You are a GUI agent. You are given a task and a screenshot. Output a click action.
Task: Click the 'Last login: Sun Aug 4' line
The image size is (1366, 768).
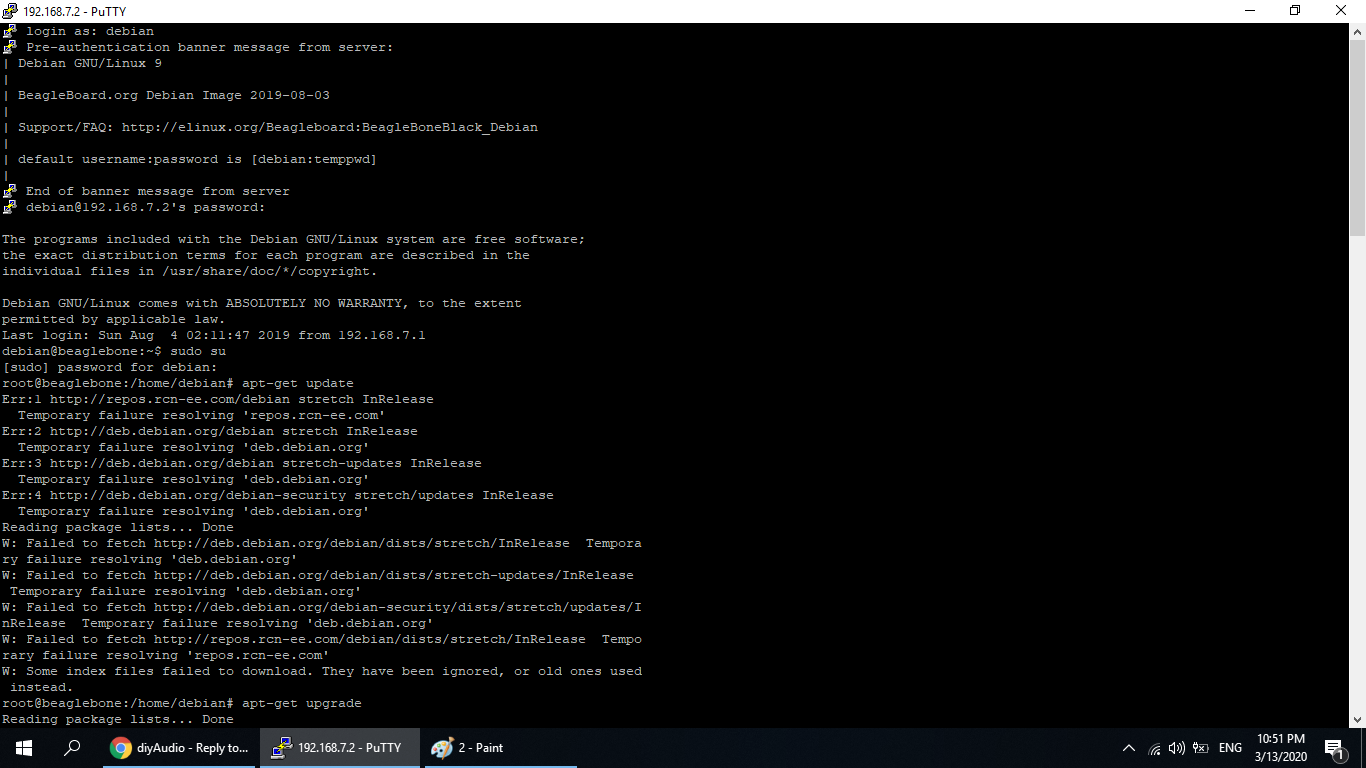(214, 335)
